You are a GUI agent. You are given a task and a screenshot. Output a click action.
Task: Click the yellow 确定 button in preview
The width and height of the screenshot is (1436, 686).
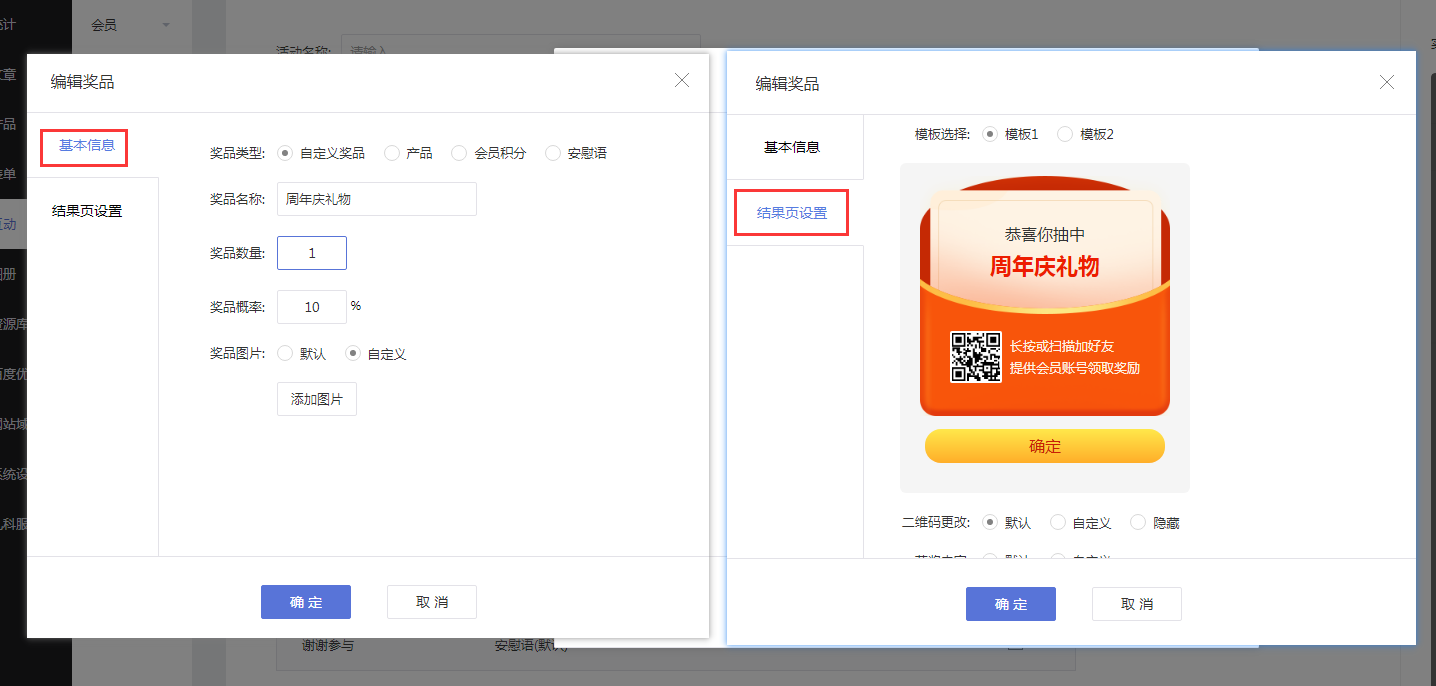coord(1045,446)
